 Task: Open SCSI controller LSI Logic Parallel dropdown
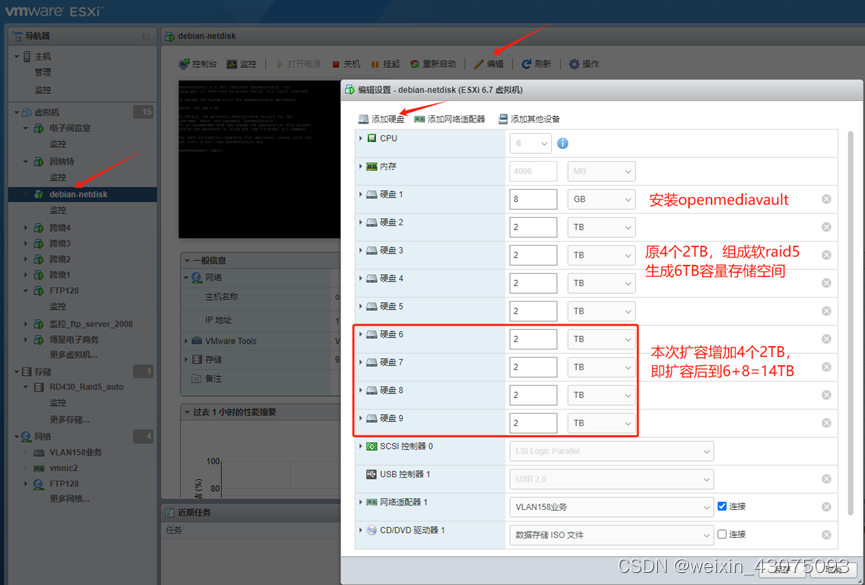[611, 451]
